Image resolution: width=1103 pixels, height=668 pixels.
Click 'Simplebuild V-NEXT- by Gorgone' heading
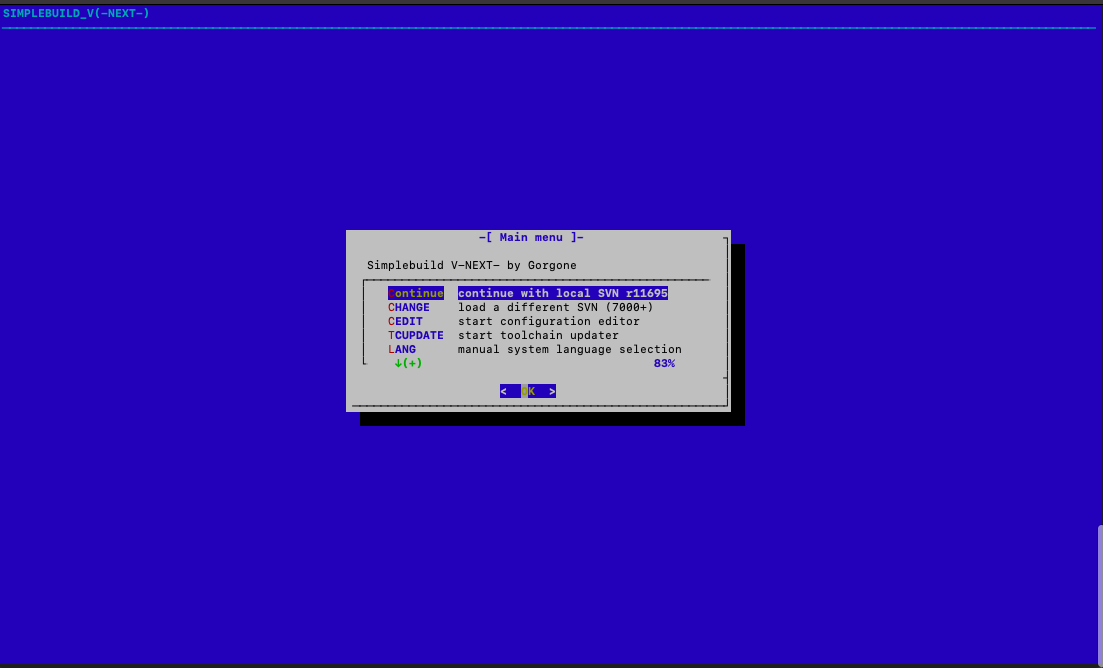[x=471, y=265]
